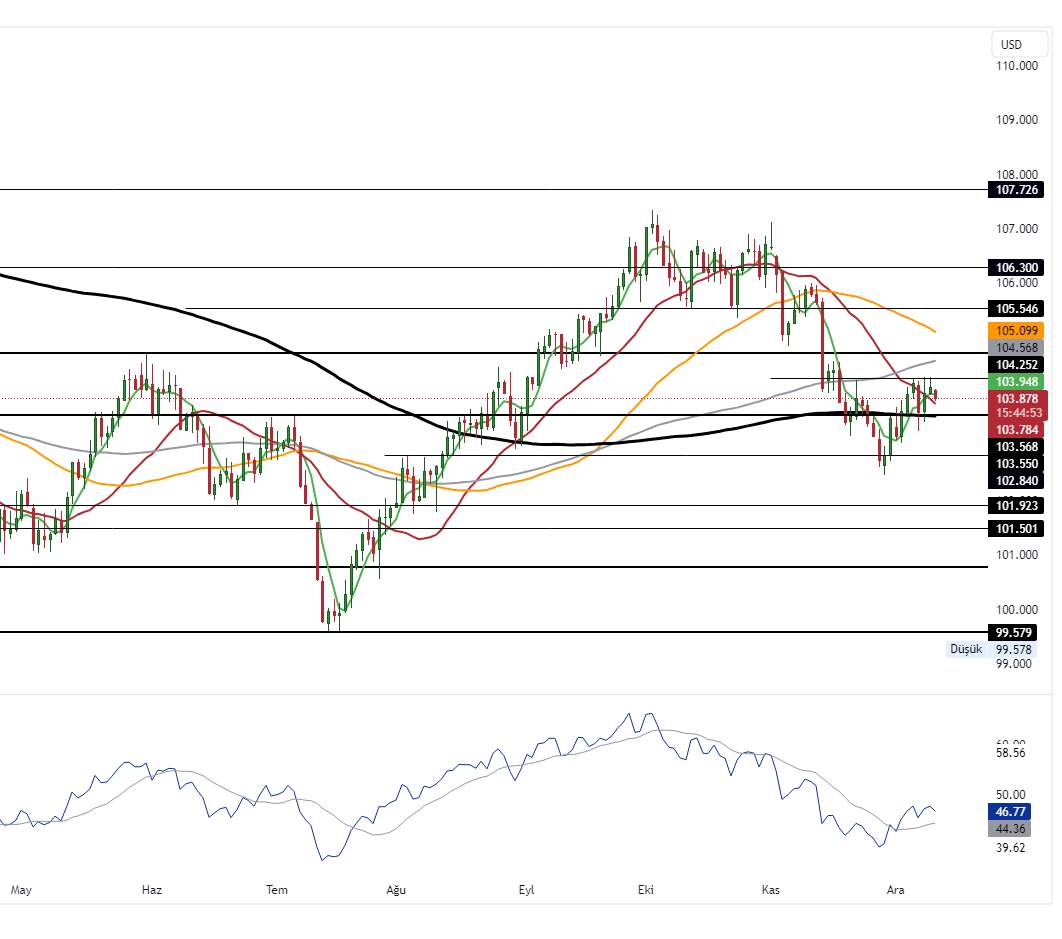Click the Düşük low price tag
This screenshot has height=939, width=1062.
click(966, 650)
